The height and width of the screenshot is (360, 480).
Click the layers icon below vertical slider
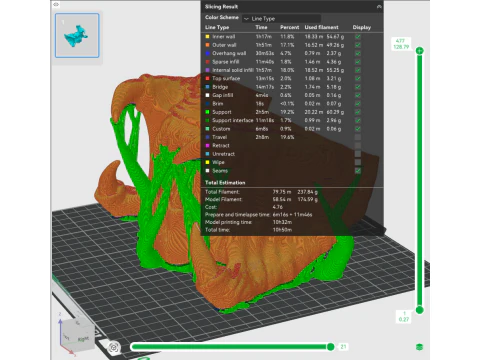[x=420, y=347]
